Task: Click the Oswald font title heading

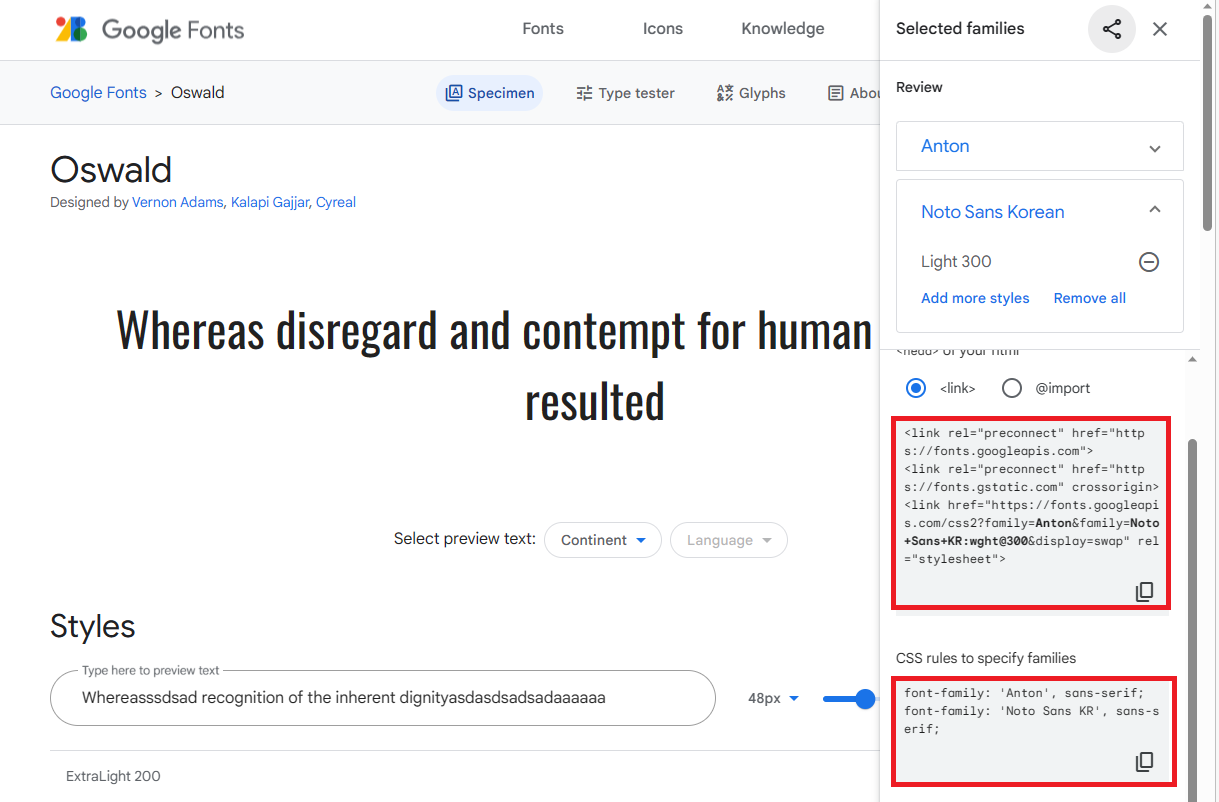Action: [x=111, y=170]
